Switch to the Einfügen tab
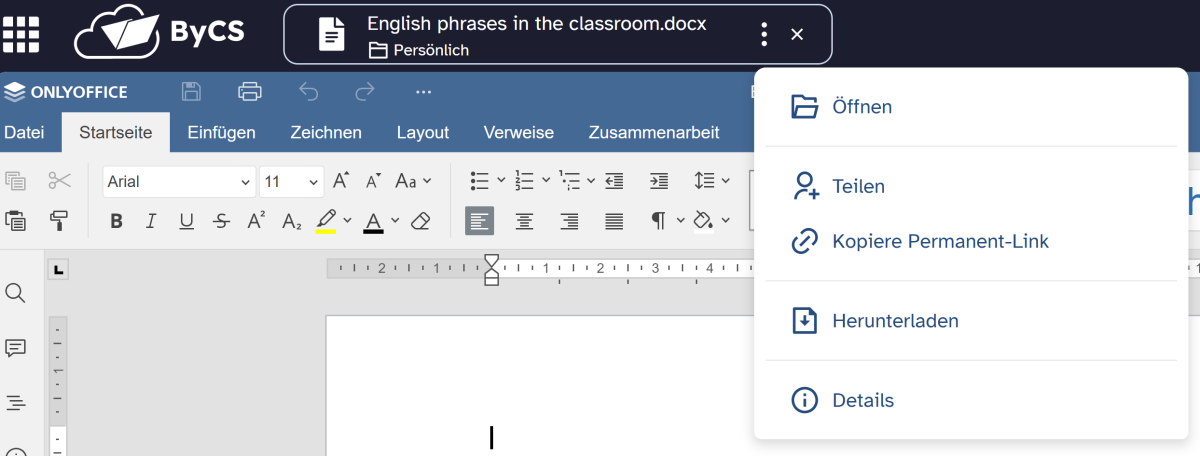Viewport: 1200px width, 456px height. tap(221, 132)
